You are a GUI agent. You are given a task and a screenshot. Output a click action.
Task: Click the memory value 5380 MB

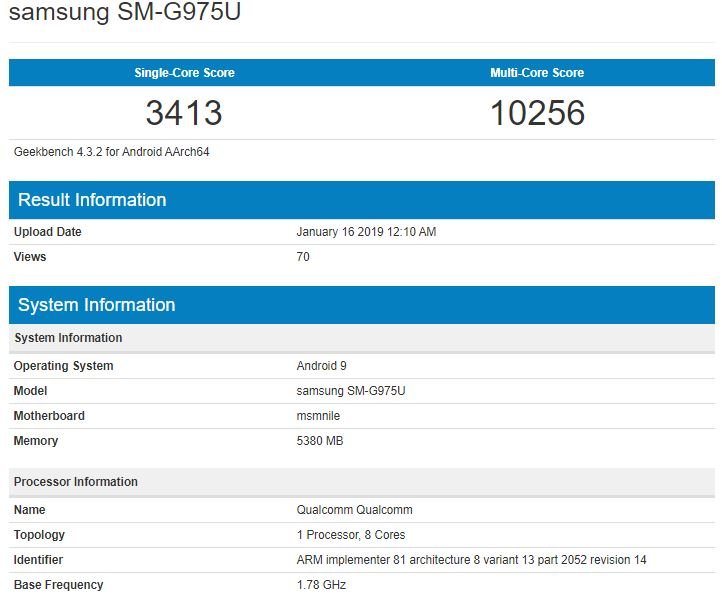(320, 441)
